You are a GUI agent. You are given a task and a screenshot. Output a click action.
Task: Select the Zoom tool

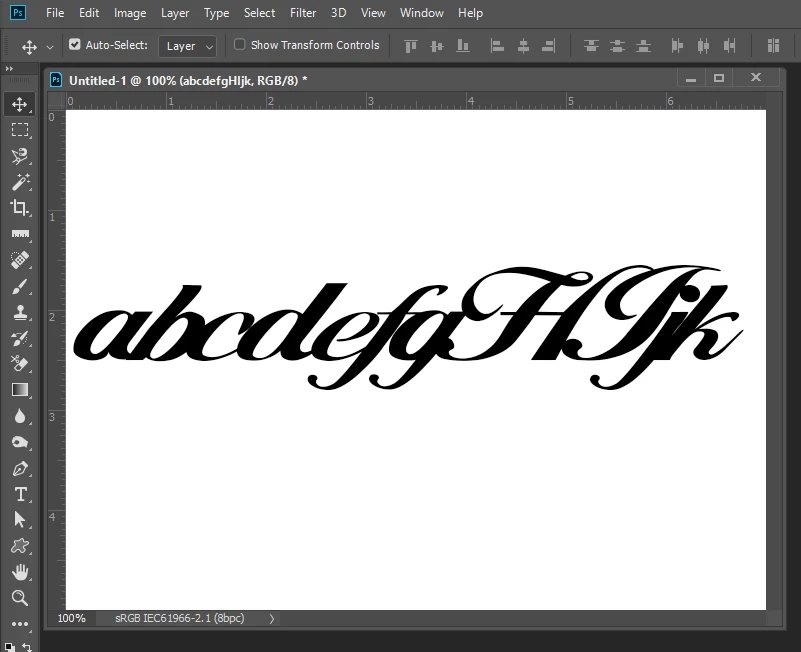(x=20, y=598)
